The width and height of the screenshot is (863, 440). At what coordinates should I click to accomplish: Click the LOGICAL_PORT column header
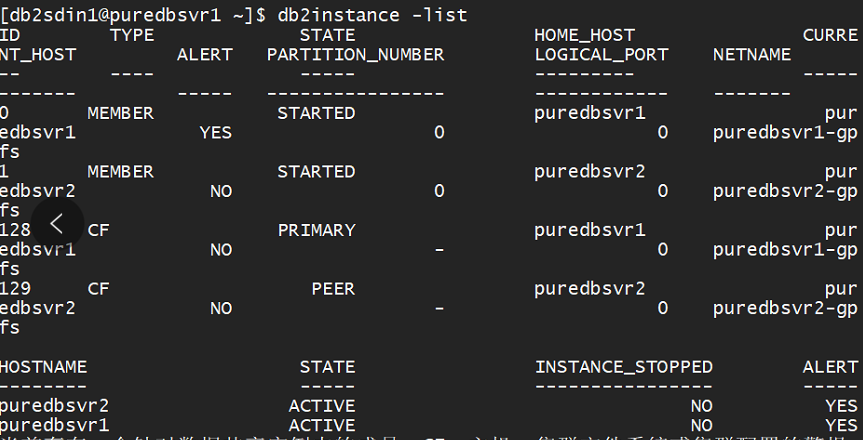point(601,54)
